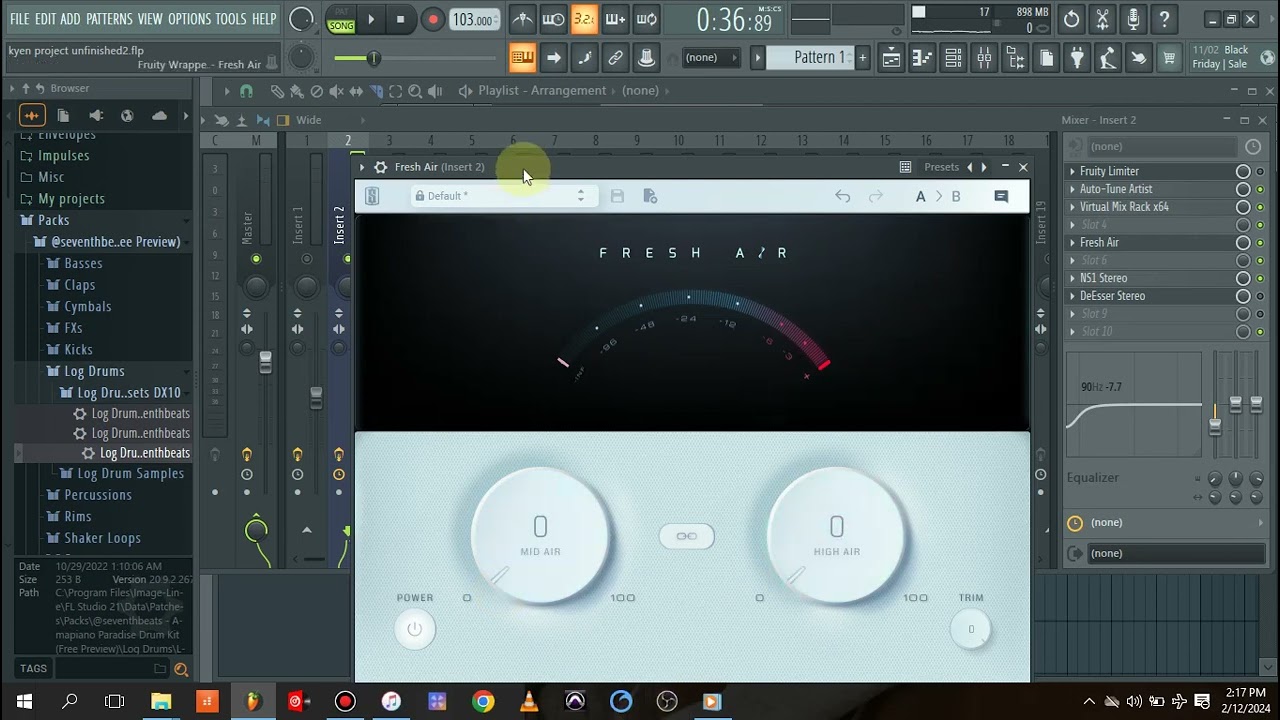Click the Fresh Air undo arrow
Image resolution: width=1280 pixels, height=720 pixels.
843,196
